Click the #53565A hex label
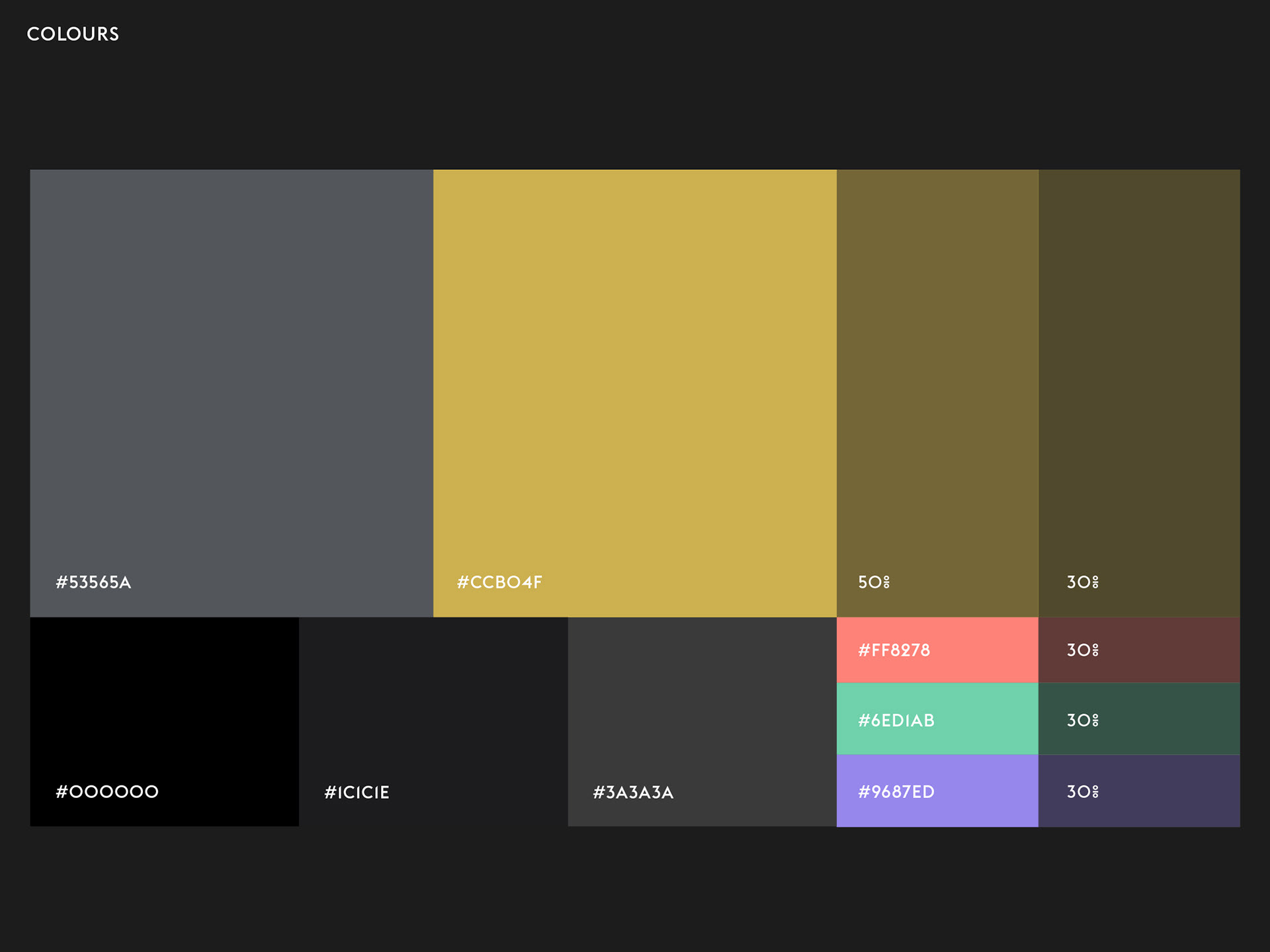The width and height of the screenshot is (1270, 952). pos(93,582)
